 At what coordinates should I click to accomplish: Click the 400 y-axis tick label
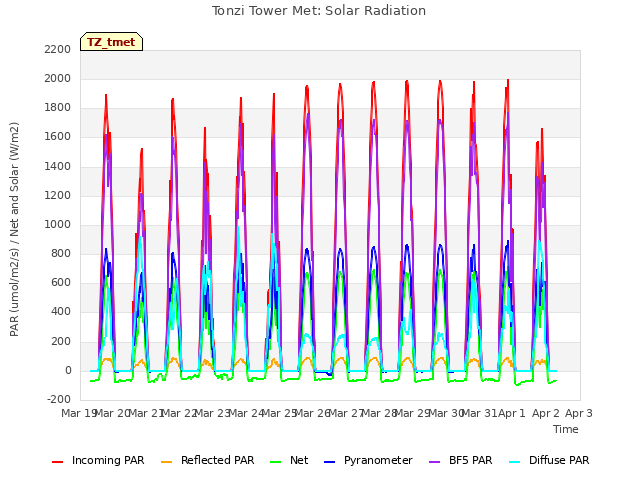point(61,312)
